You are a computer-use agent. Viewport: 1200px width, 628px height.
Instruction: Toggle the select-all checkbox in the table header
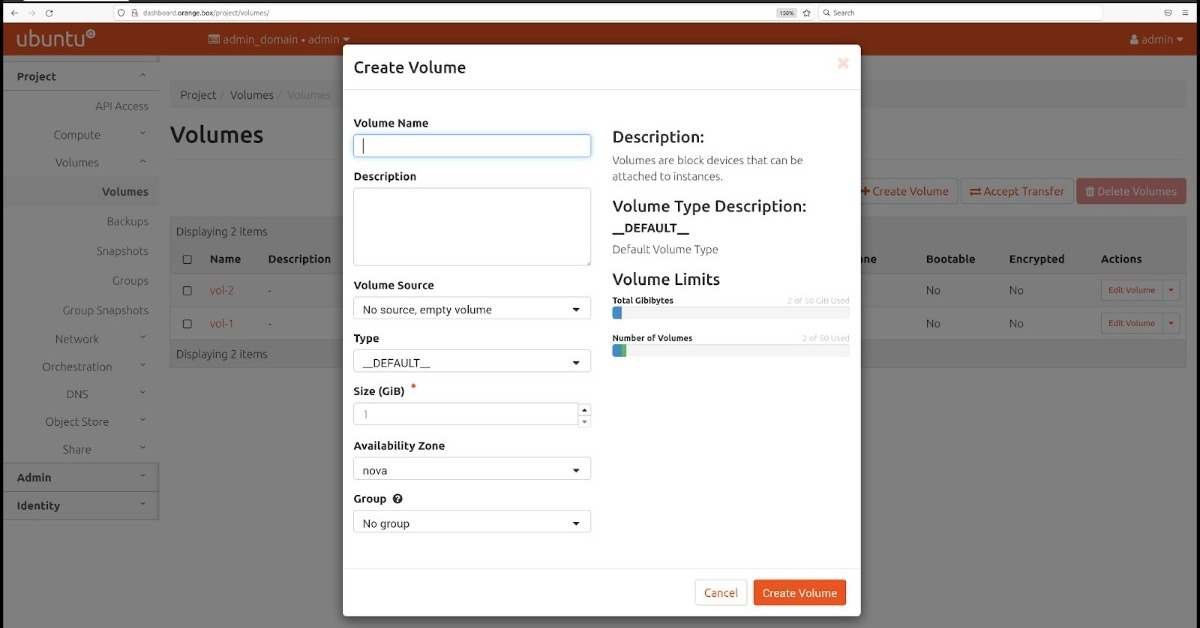click(x=186, y=258)
